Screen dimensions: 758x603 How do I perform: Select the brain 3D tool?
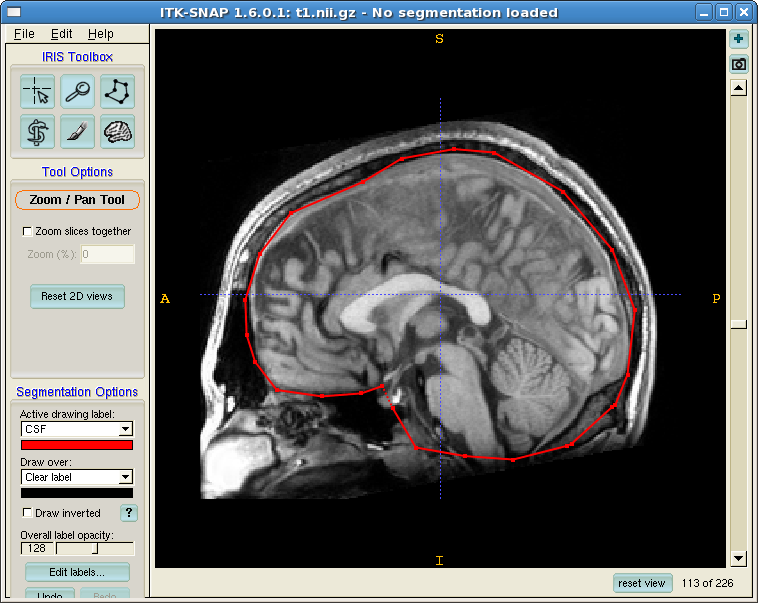(x=118, y=131)
